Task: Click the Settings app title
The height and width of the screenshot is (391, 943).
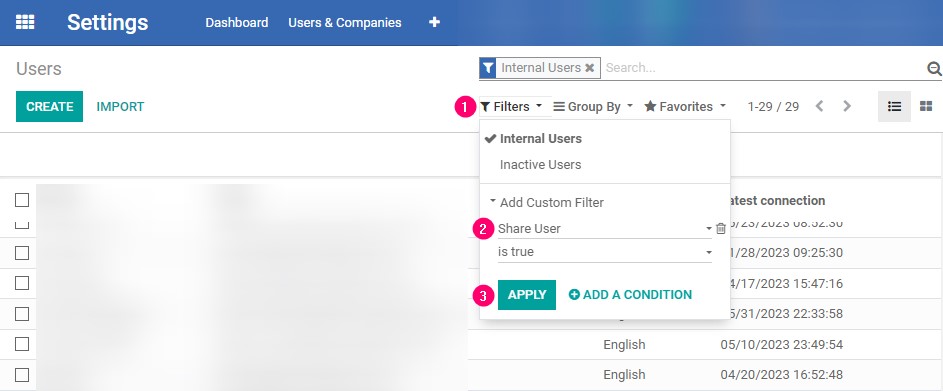Action: pyautogui.click(x=108, y=22)
